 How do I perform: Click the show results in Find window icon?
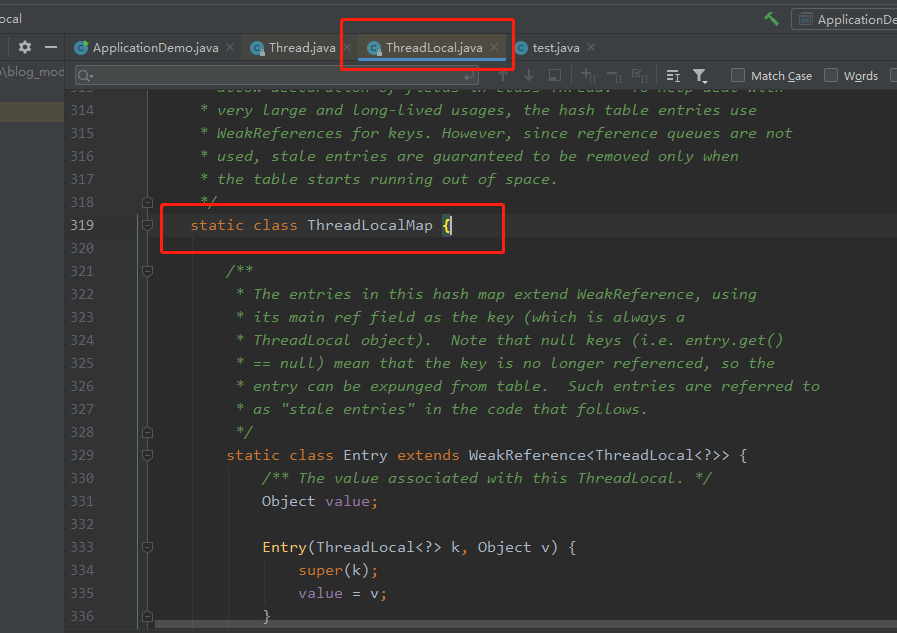click(554, 75)
